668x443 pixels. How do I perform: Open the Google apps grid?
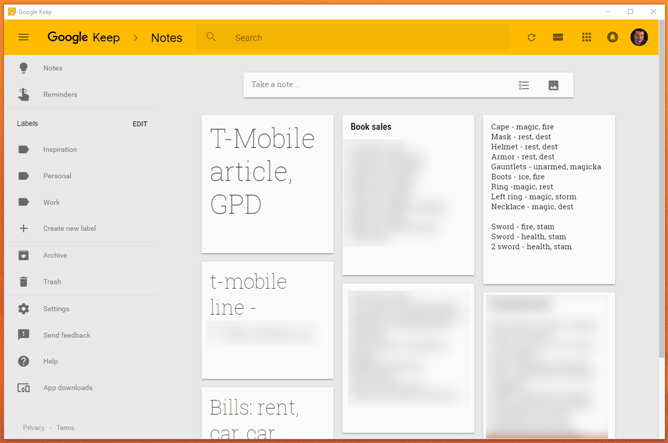pos(586,38)
